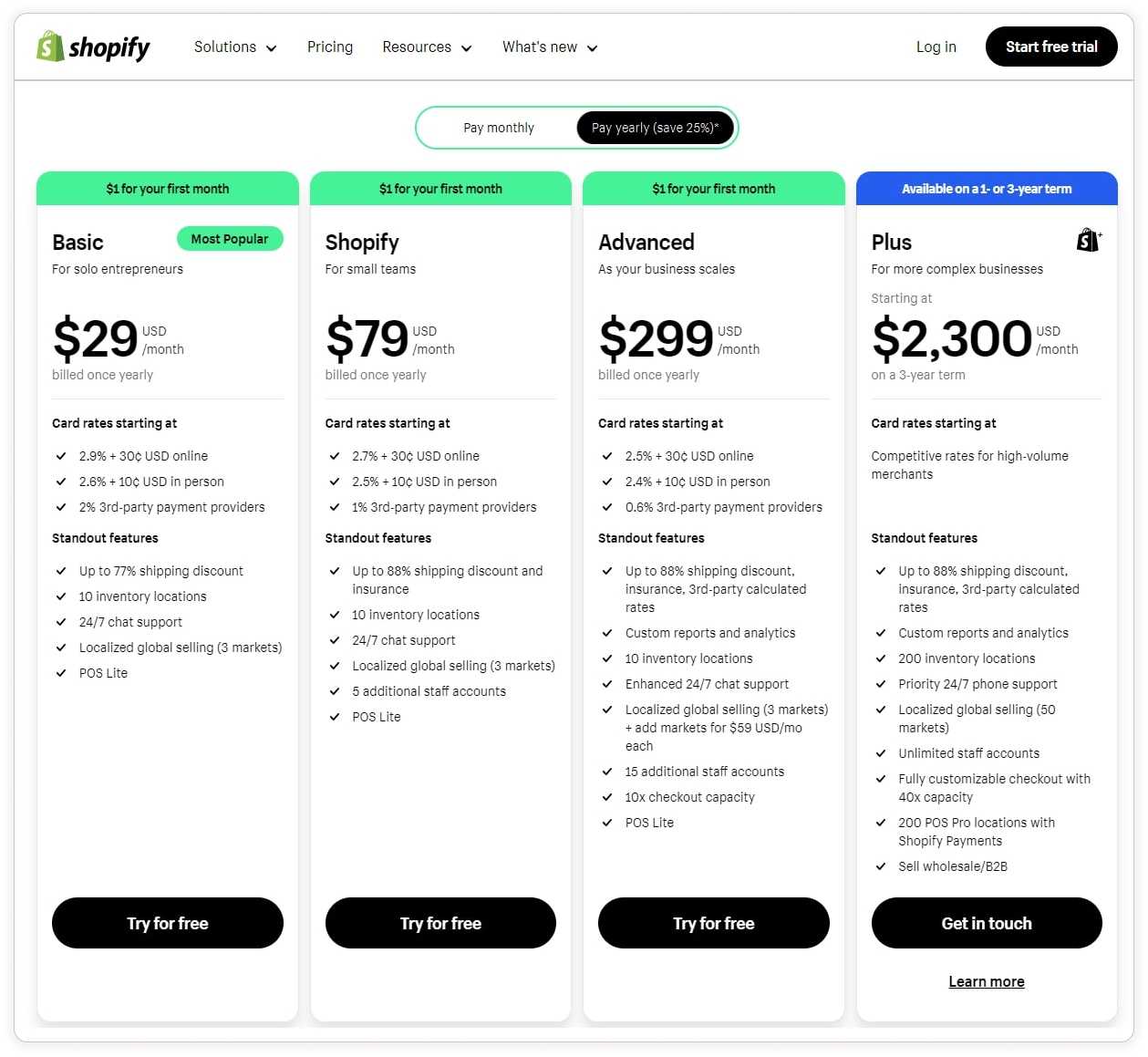The width and height of the screenshot is (1148, 1057).
Task: Click the checkmark beside Basic's POS Lite
Action: tap(61, 673)
